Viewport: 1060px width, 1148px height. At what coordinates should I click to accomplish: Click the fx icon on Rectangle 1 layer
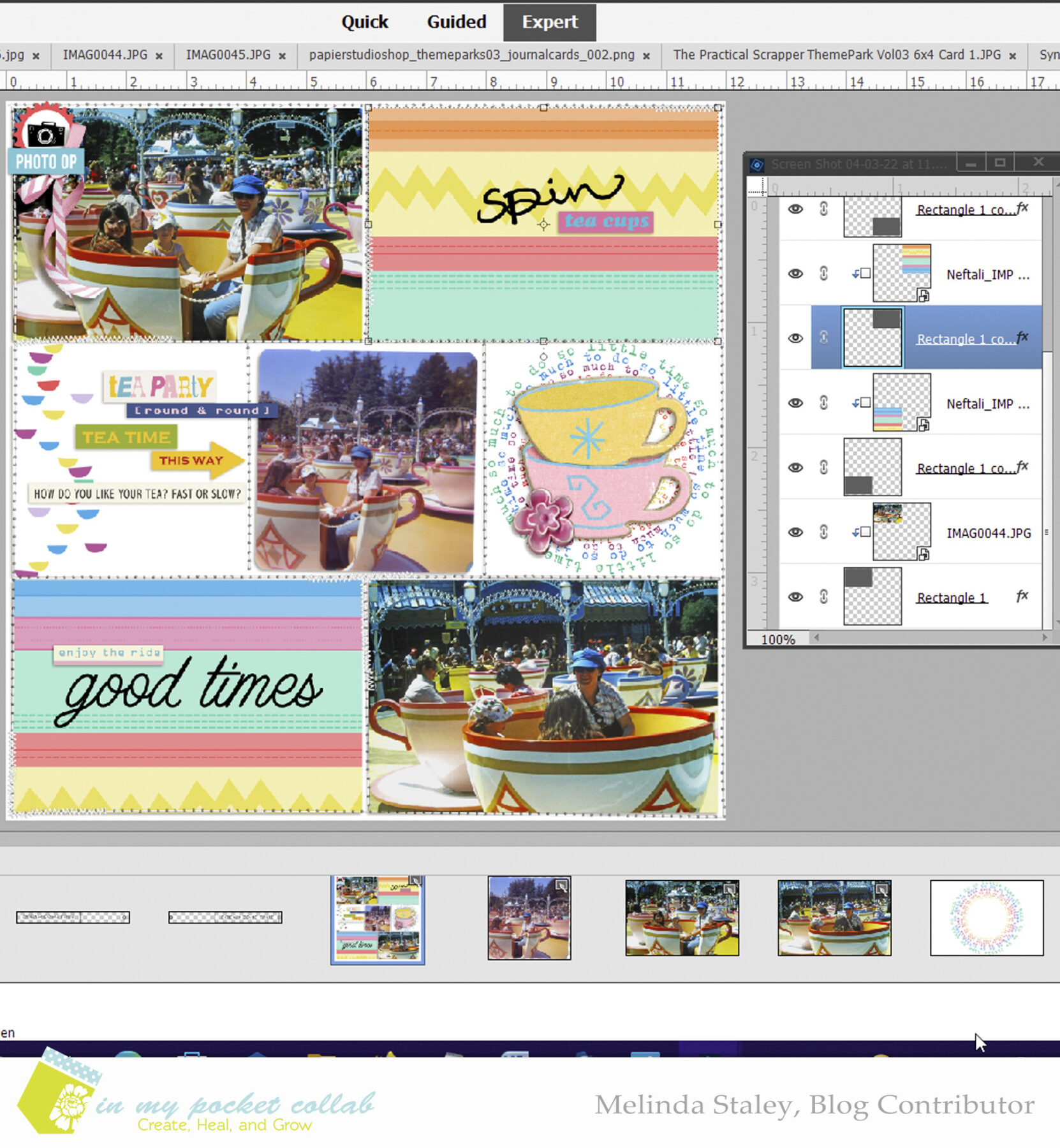(1023, 596)
